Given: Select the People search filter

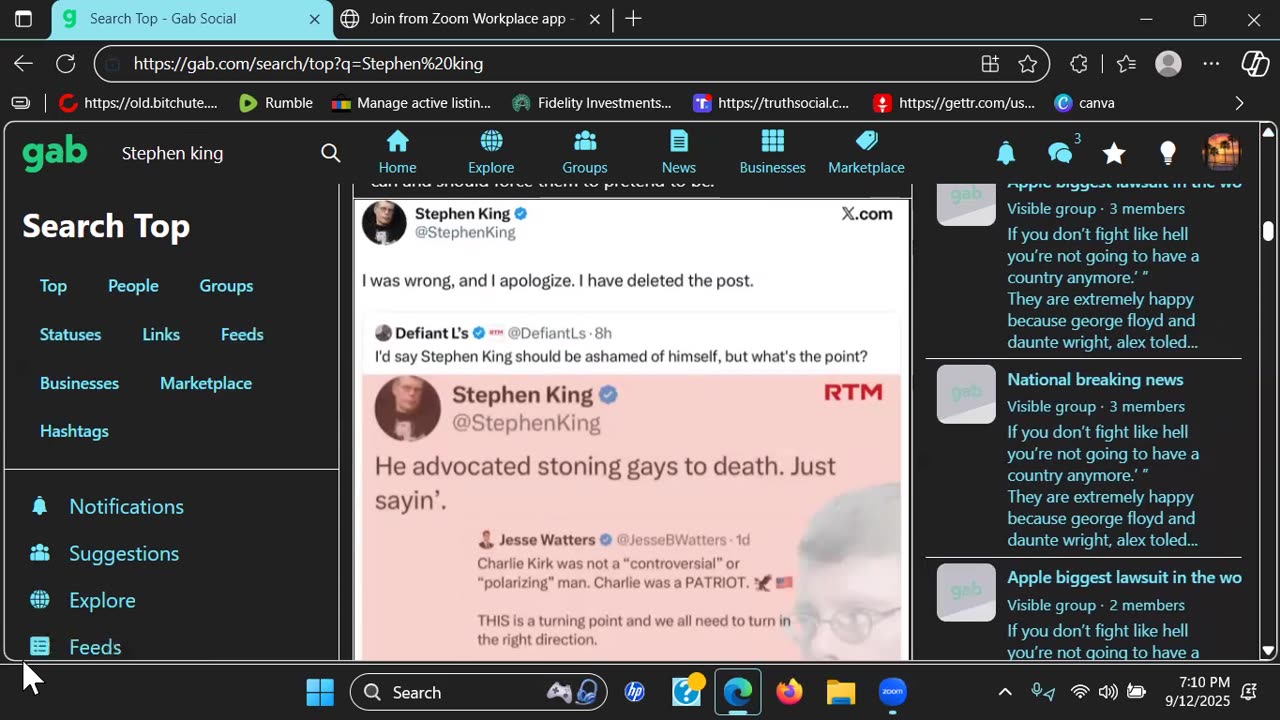Looking at the screenshot, I should coord(133,286).
